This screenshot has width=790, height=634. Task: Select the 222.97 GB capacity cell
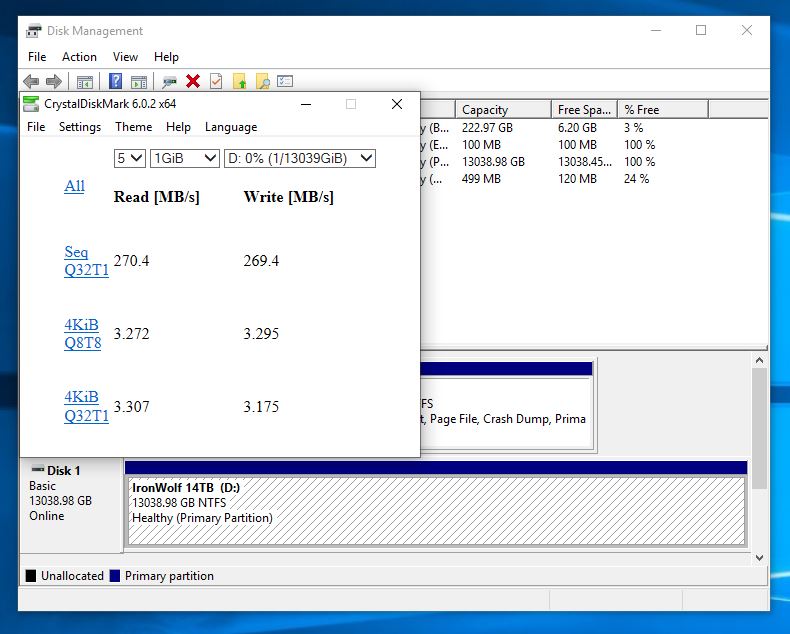pyautogui.click(x=487, y=128)
